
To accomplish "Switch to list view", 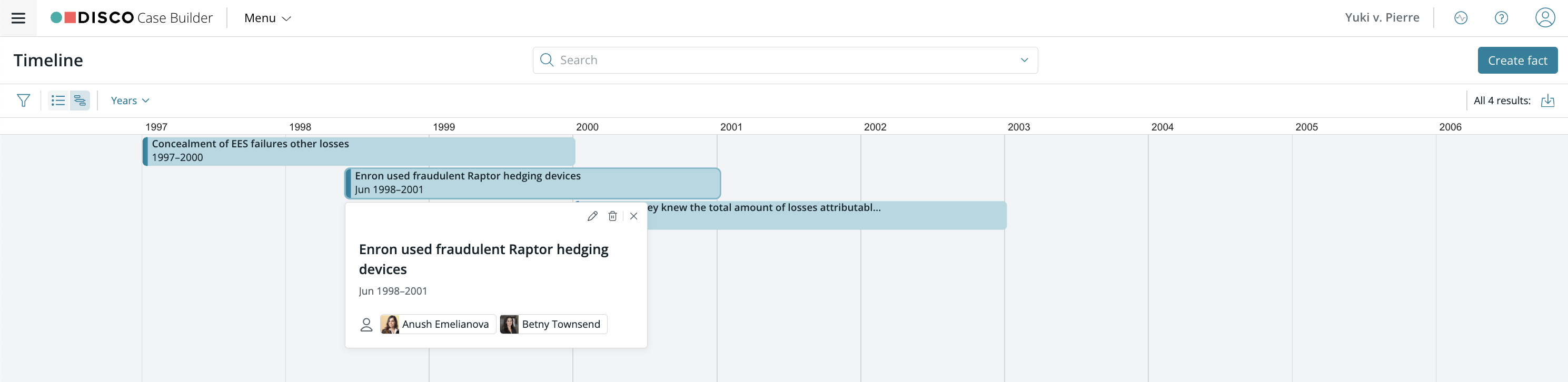I will [58, 100].
